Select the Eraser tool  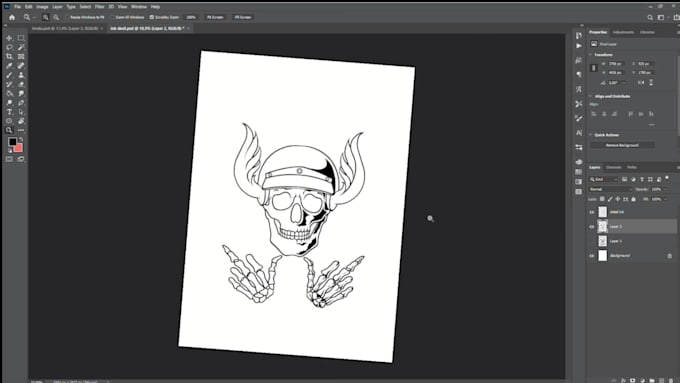coord(21,84)
